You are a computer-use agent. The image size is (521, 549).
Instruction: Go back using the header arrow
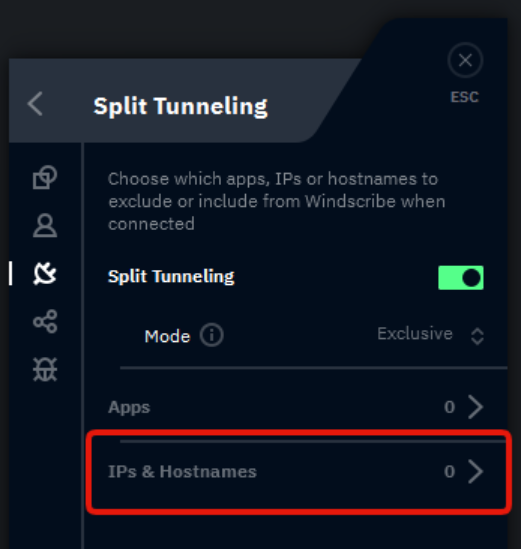[35, 104]
